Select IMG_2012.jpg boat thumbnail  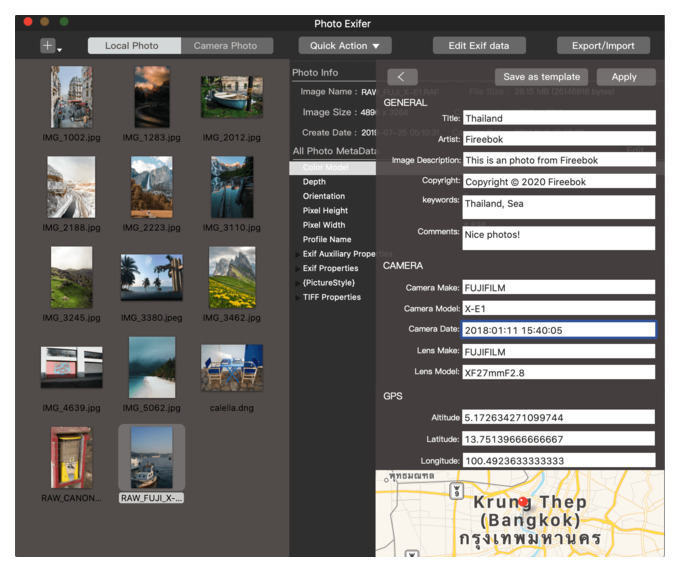(x=232, y=97)
